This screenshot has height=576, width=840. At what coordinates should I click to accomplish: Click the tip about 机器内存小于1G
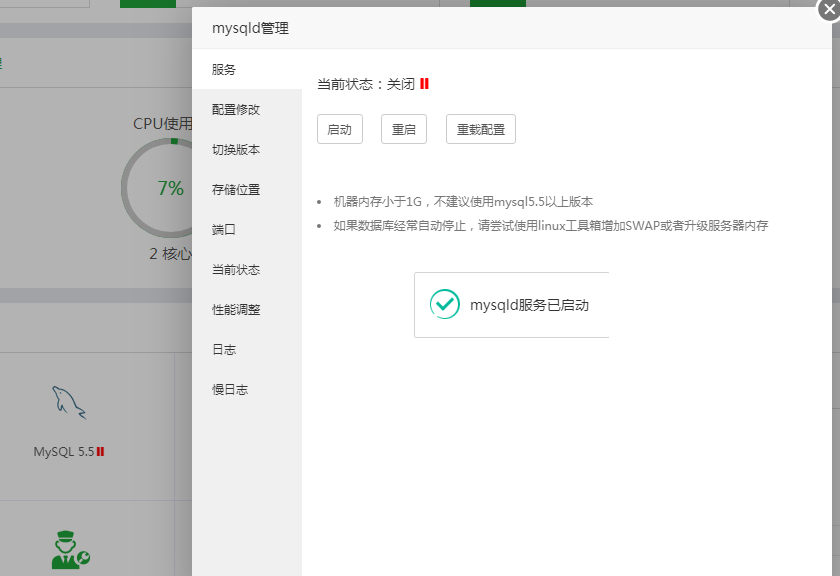click(463, 201)
